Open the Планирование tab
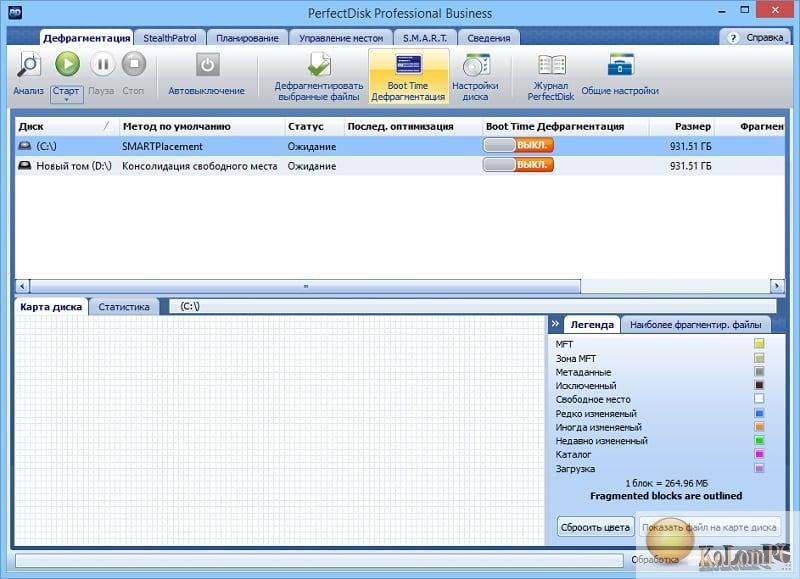This screenshot has width=800, height=579. 247,38
